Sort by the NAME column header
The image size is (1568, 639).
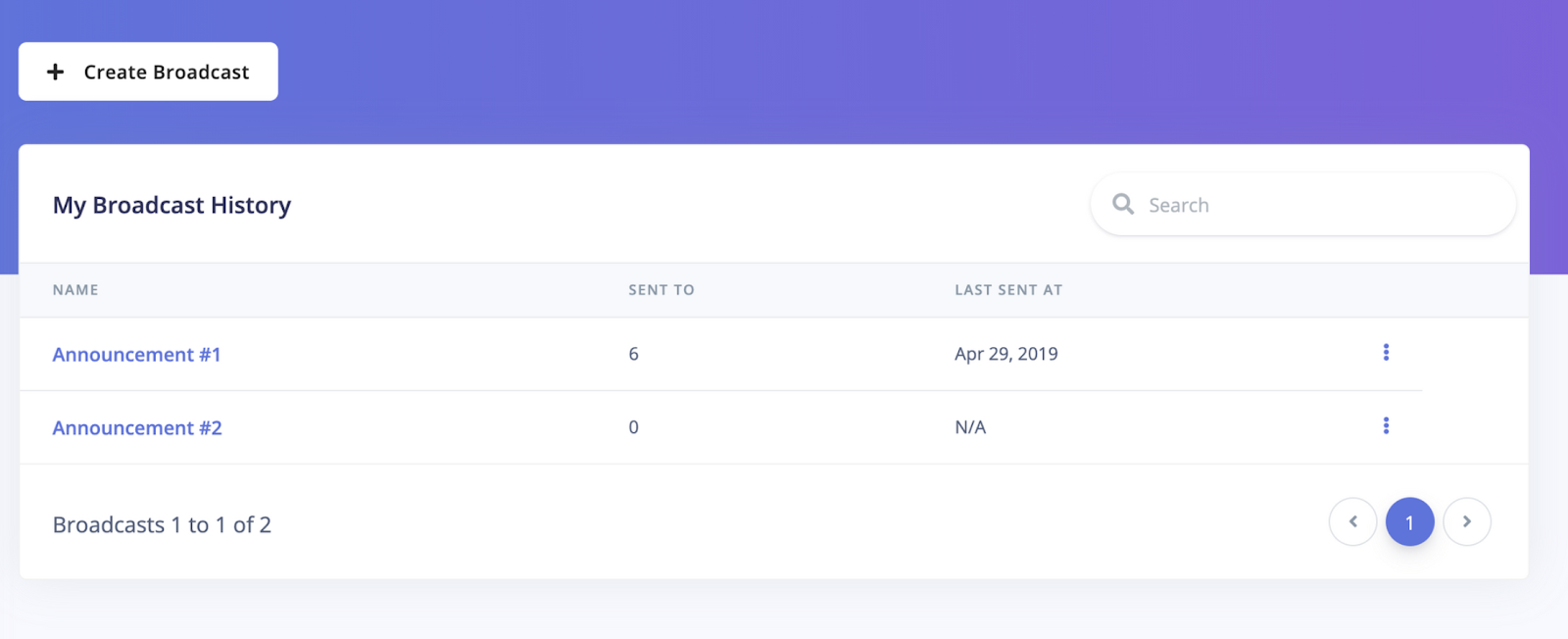75,290
